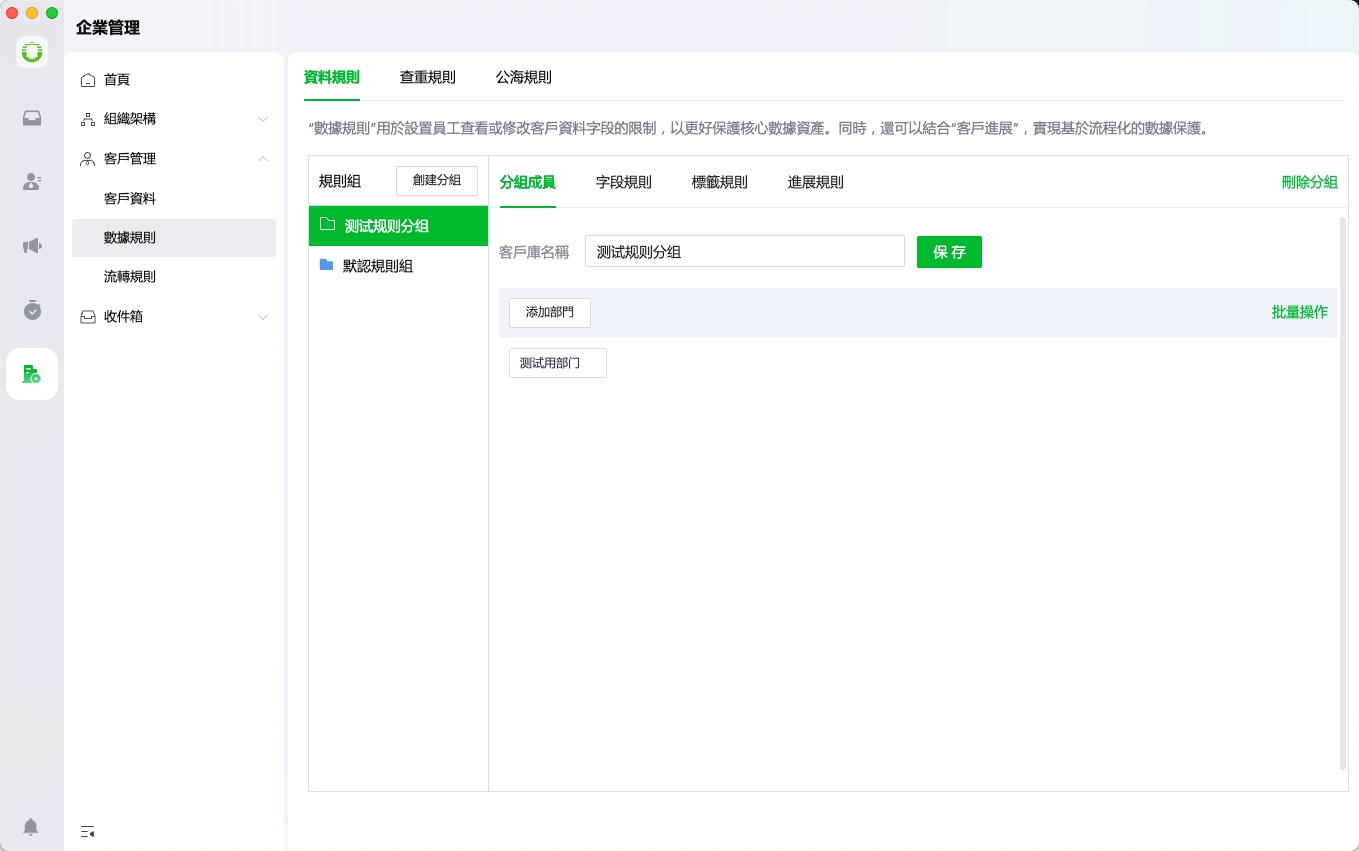This screenshot has height=851, width=1359.
Task: Collapse the sidebar menu with bottom icon
Action: (88, 831)
